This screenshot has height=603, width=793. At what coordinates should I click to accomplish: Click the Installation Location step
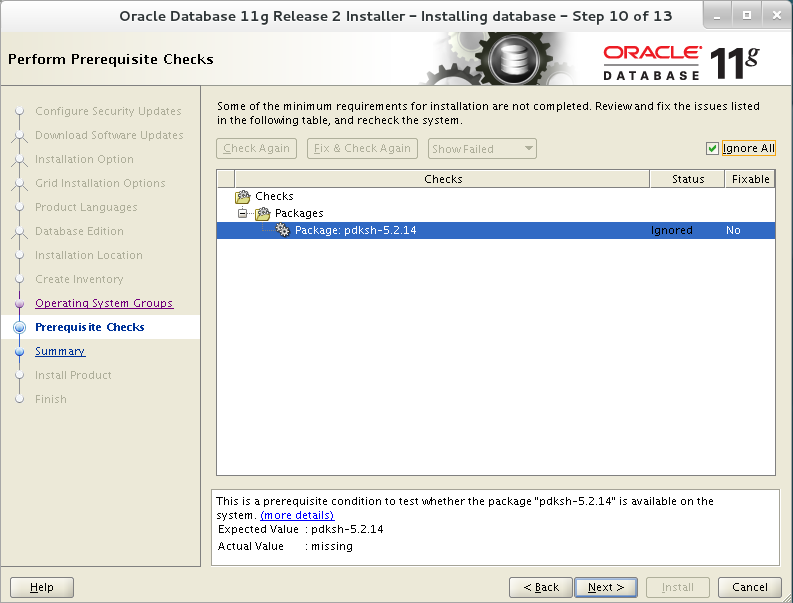[89, 255]
